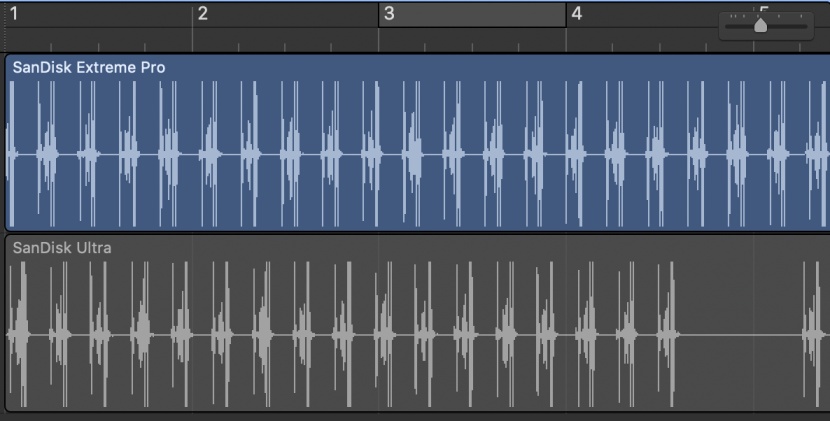Click the silent gap in SanDisk Ultra waveform
This screenshot has height=421, width=830.
pos(740,333)
